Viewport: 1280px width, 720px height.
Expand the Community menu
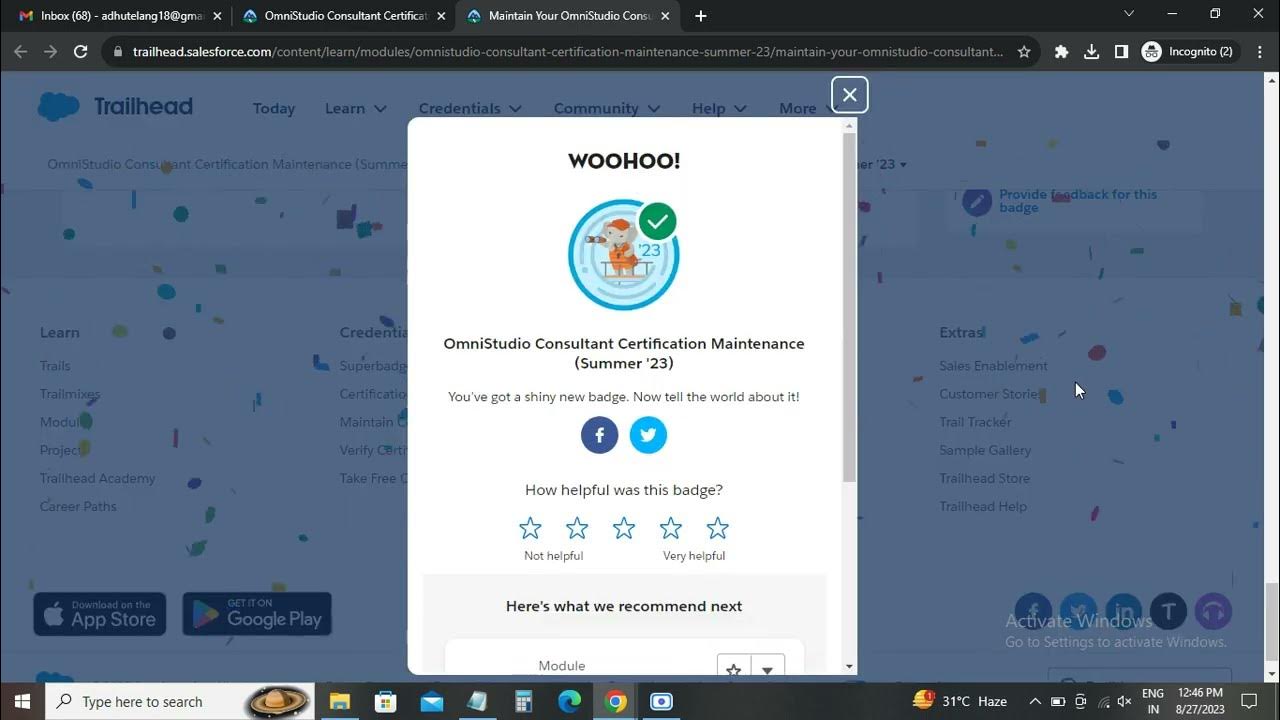coord(607,108)
